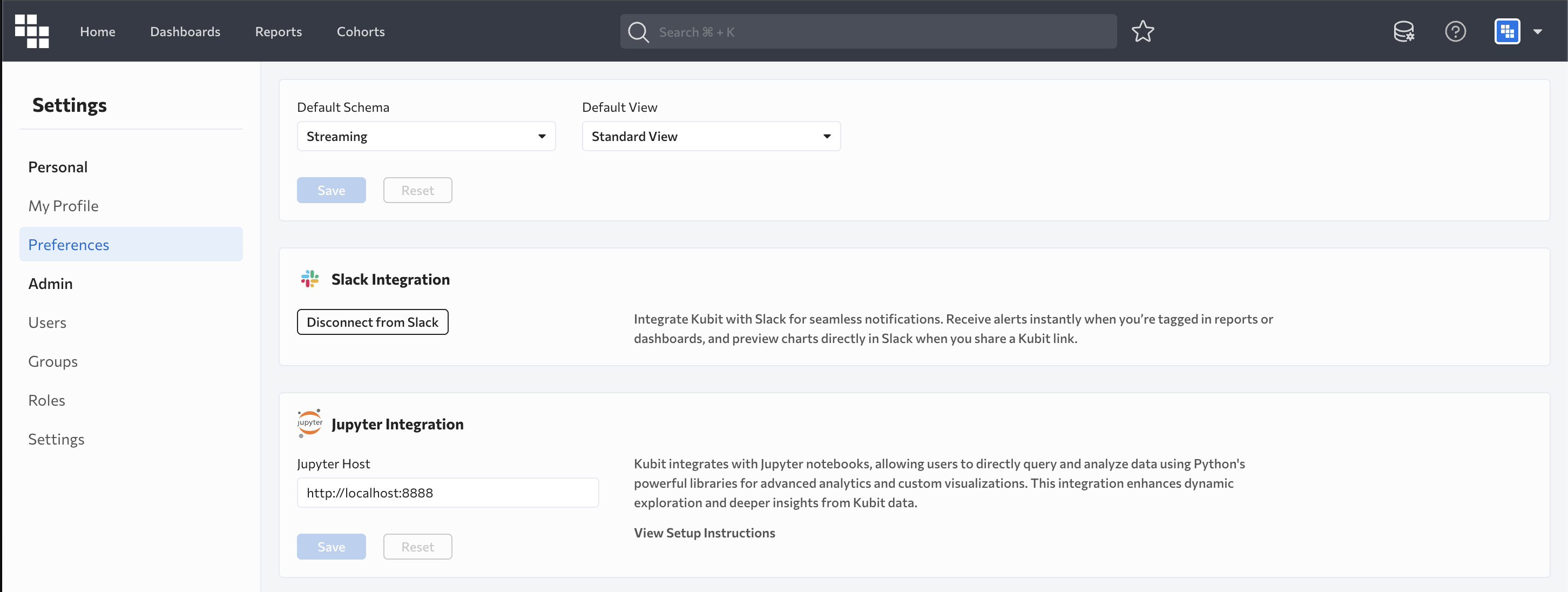Screen dimensions: 1568x592
Task: Open Roles in Admin sidebar
Action: click(47, 400)
